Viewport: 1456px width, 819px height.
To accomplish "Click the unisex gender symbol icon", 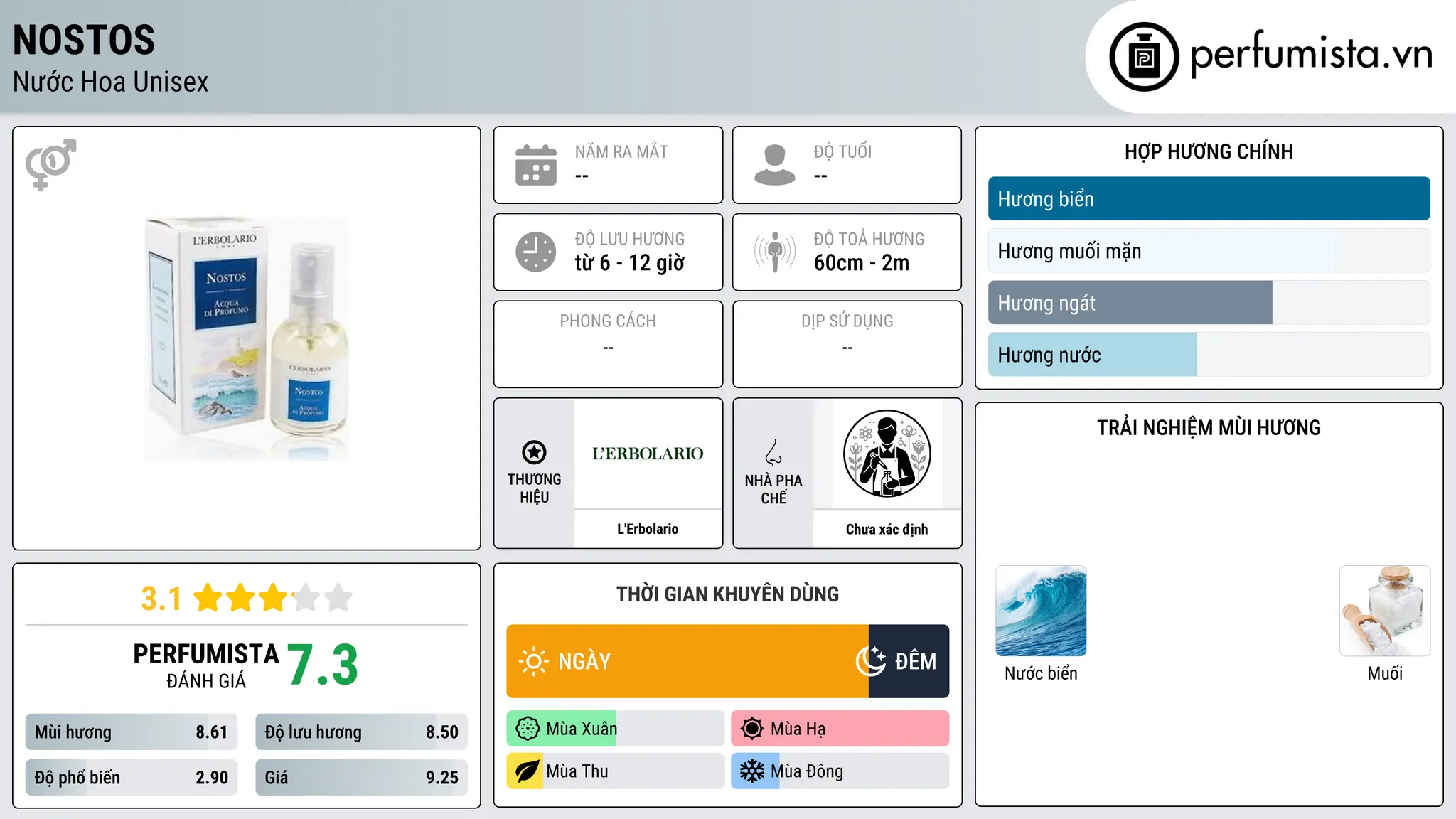I will (x=50, y=165).
